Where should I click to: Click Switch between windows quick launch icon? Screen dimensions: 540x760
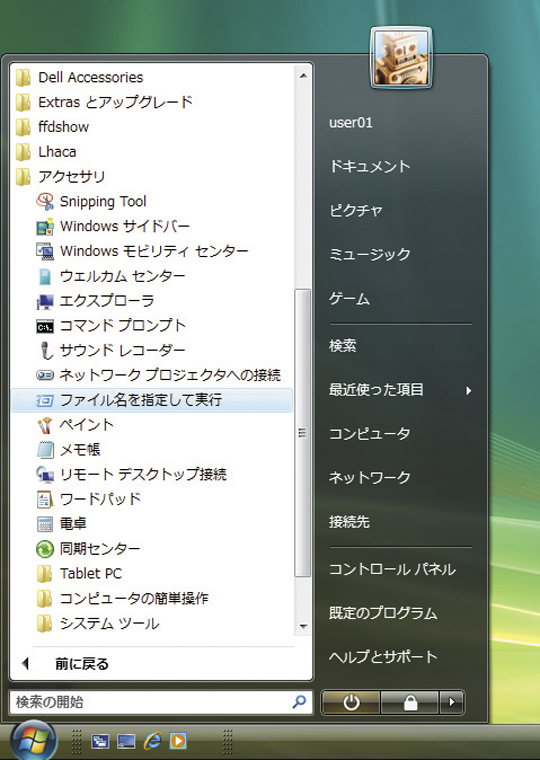(x=100, y=741)
